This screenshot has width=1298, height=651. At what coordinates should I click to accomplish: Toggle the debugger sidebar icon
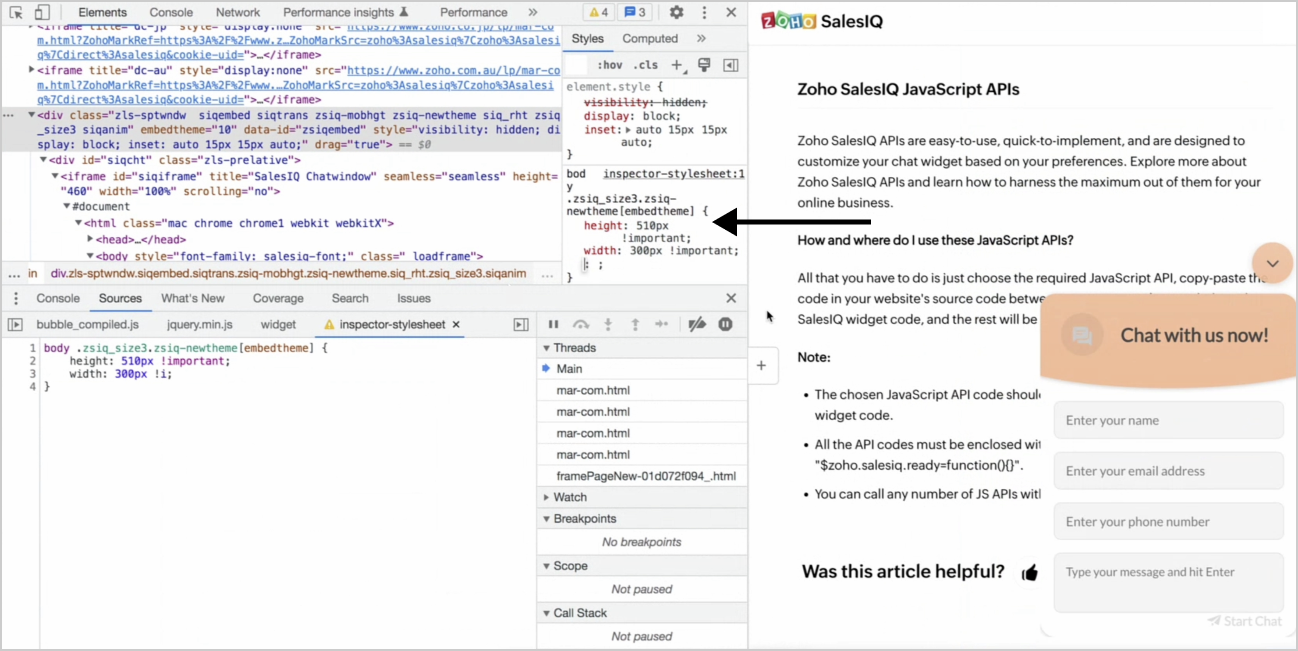point(521,324)
